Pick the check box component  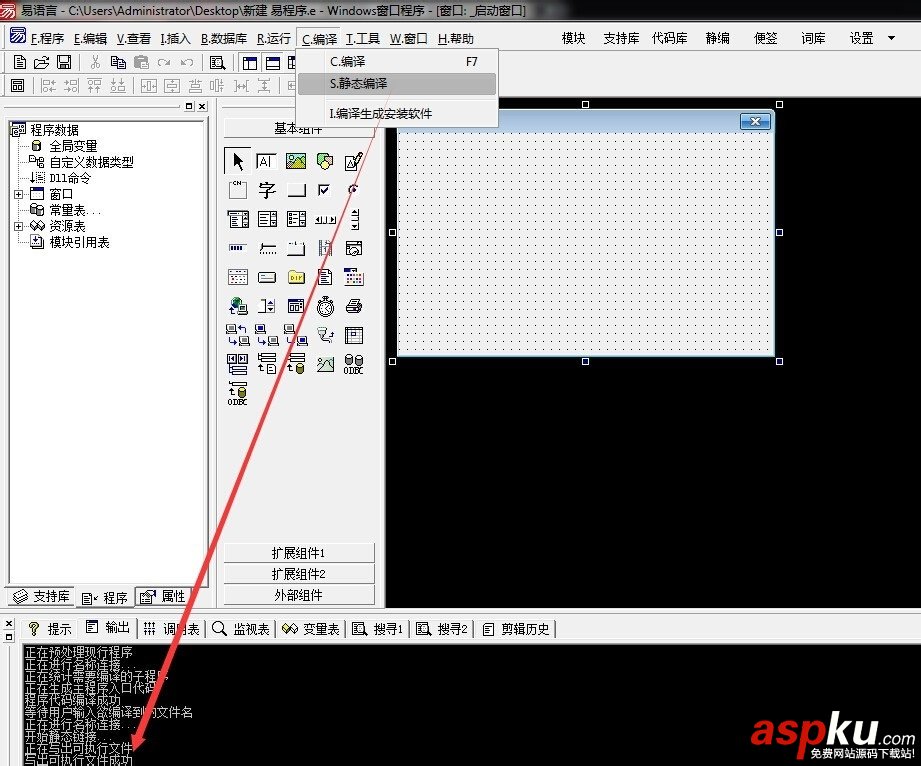pos(324,190)
